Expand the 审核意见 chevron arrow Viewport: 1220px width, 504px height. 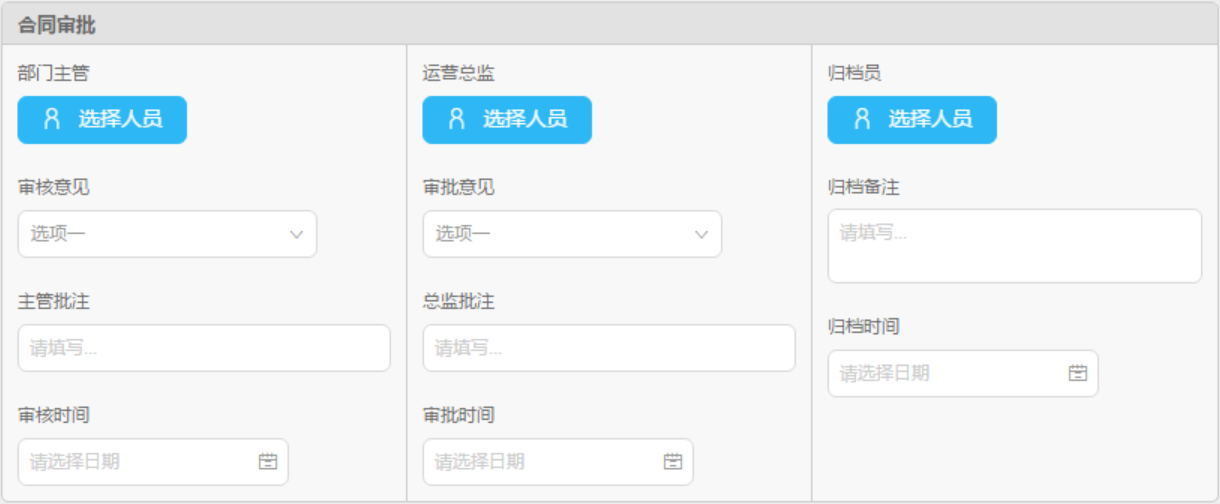tap(296, 234)
